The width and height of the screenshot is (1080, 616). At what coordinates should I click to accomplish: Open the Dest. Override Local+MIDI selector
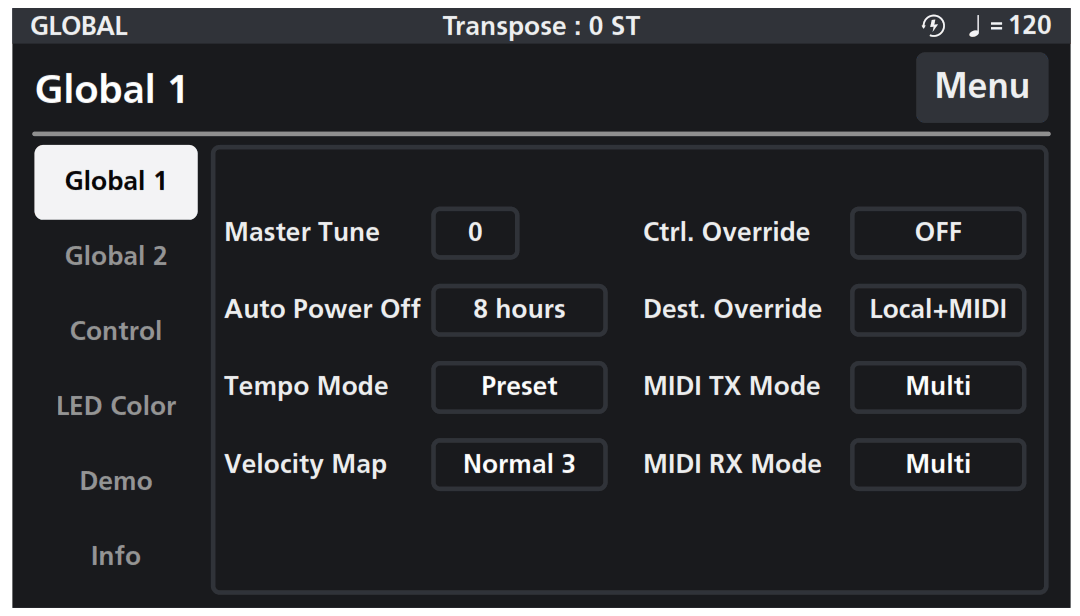(937, 310)
